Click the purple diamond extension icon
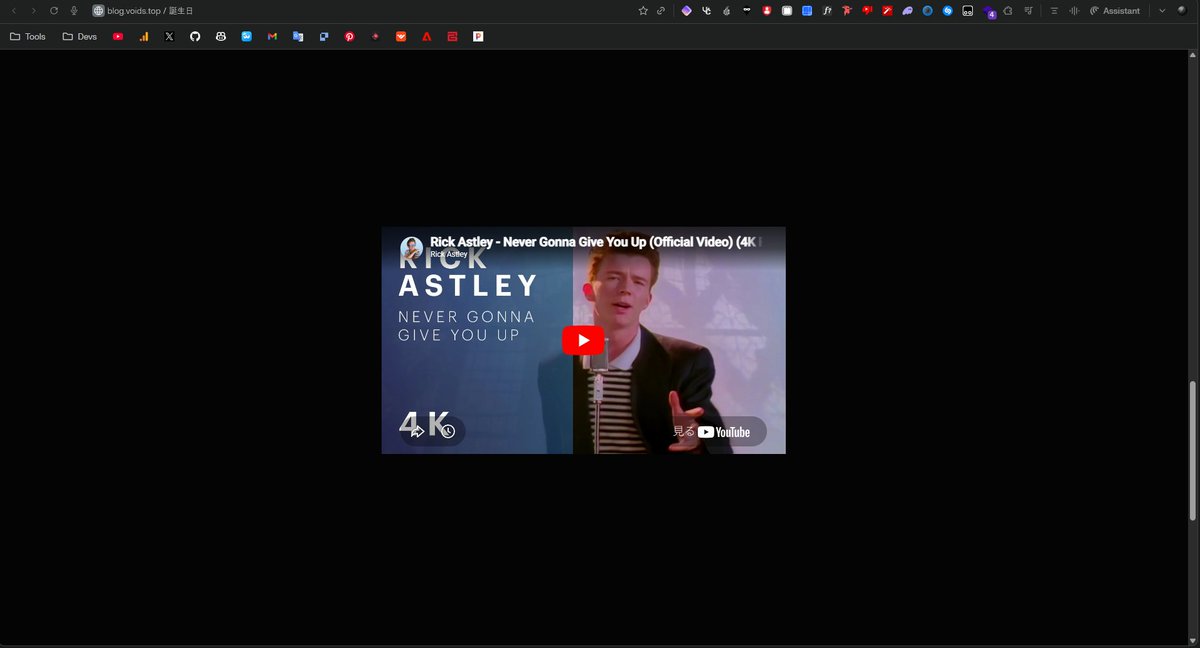1200x648 pixels. (687, 11)
